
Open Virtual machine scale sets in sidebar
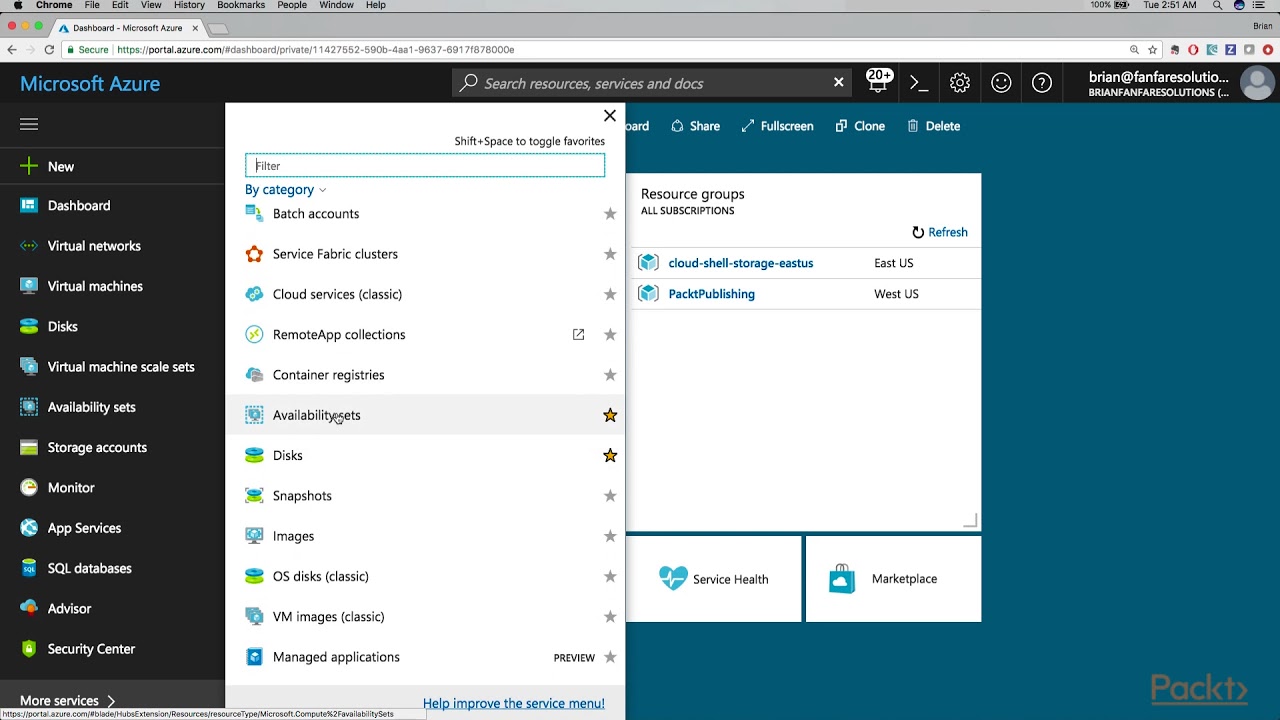[121, 367]
